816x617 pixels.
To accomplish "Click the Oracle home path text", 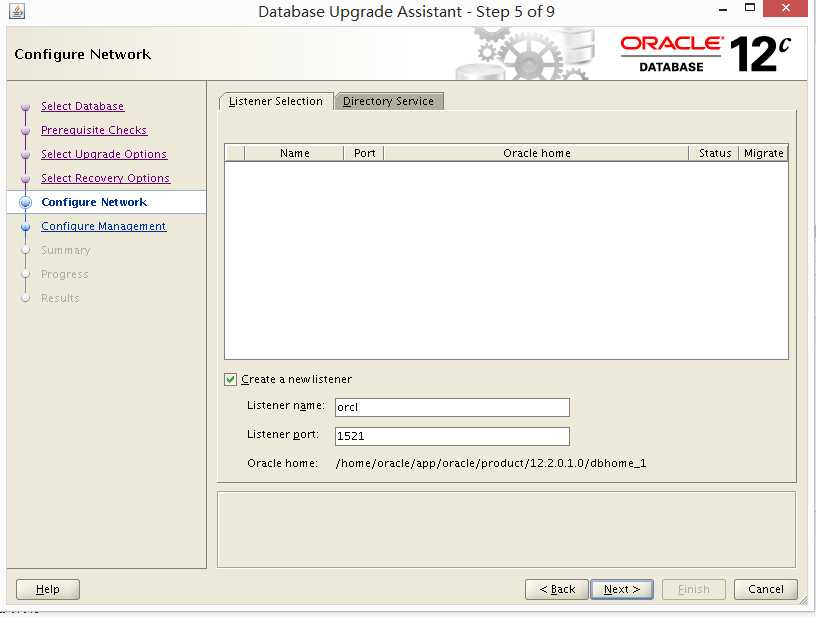I will coord(491,463).
